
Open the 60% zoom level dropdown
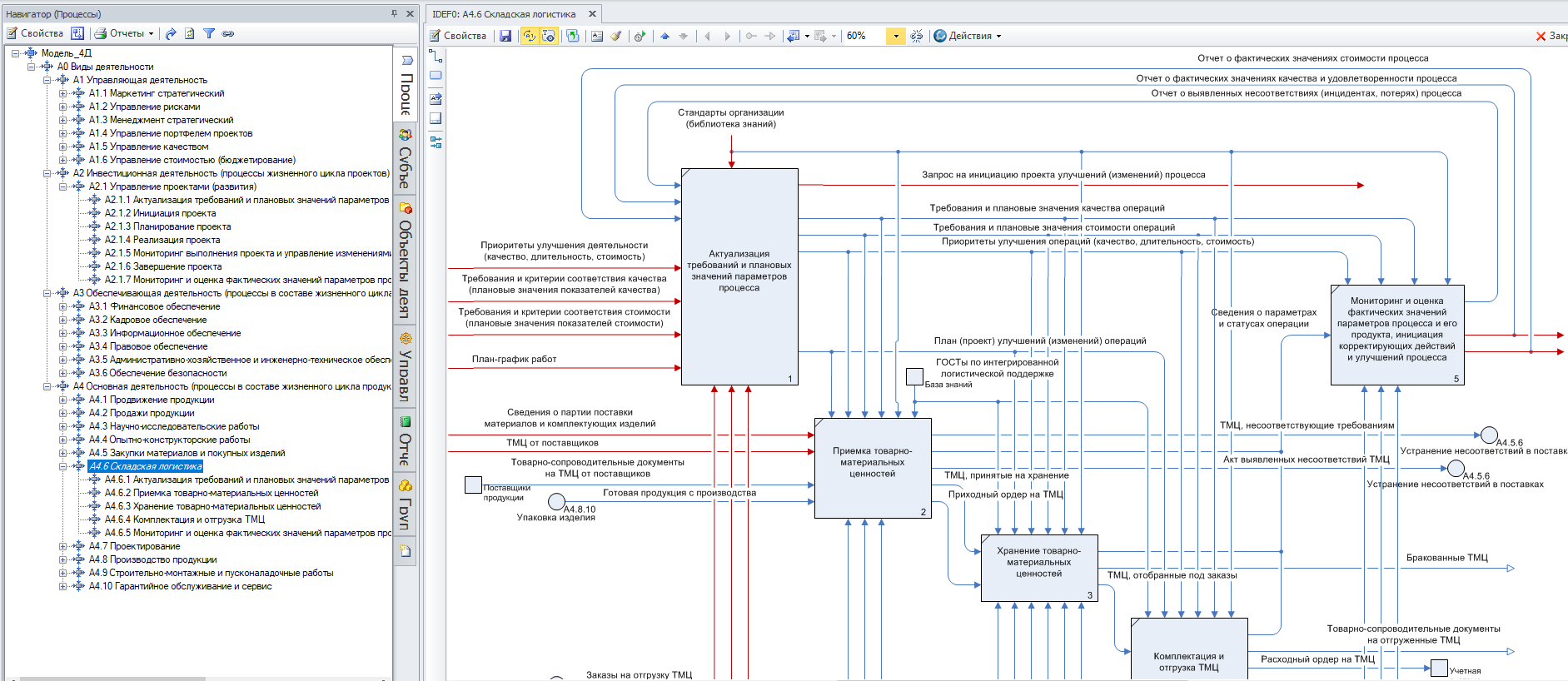896,36
